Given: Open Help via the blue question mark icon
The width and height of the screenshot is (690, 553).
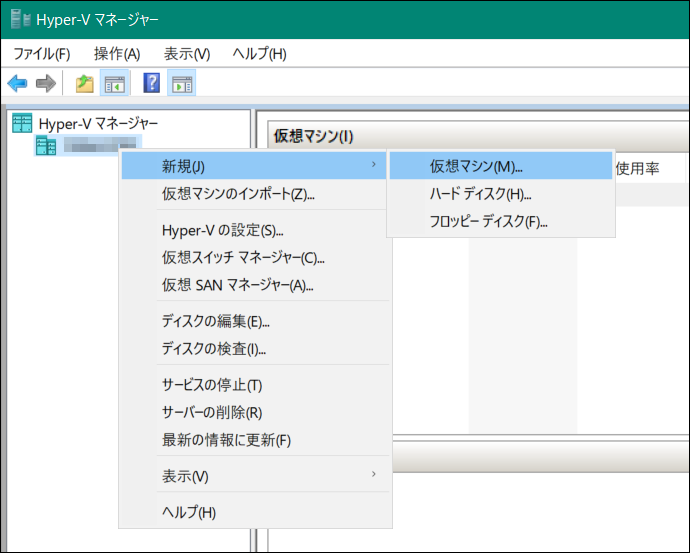Looking at the screenshot, I should (x=151, y=83).
